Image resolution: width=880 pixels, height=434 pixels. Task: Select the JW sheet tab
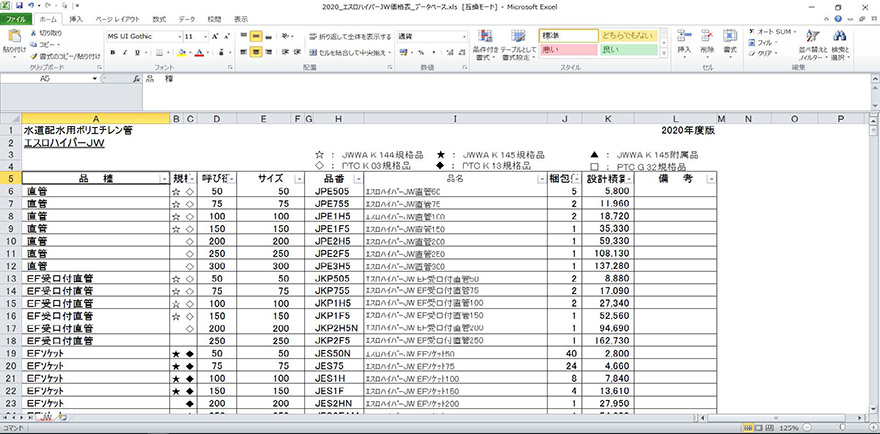(46, 418)
